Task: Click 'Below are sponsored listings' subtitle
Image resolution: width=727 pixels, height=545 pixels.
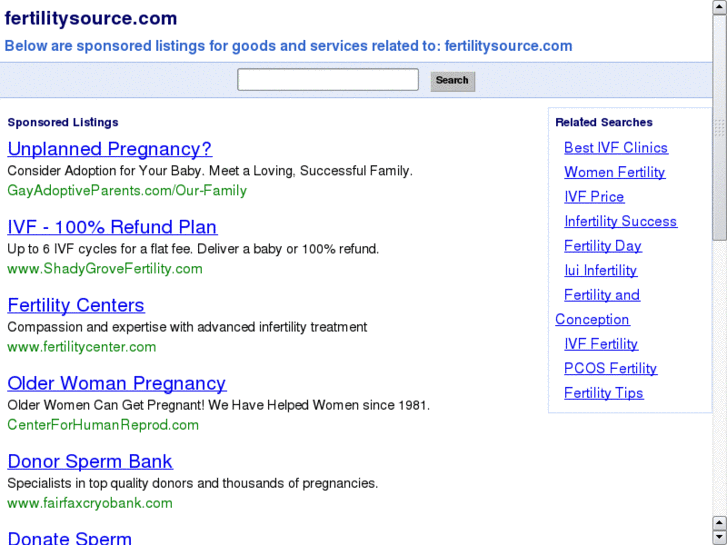Action: [288, 46]
